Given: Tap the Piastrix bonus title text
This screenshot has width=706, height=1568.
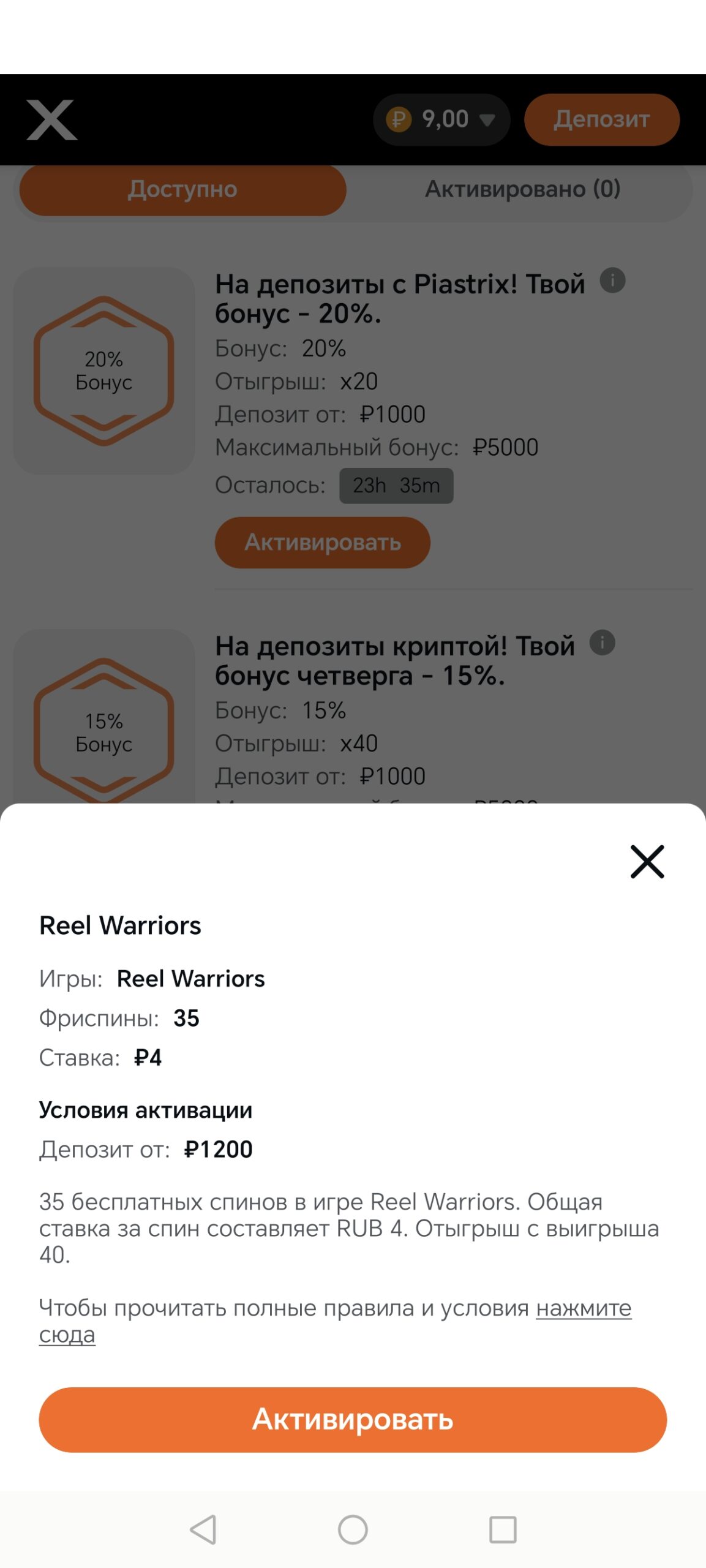Looking at the screenshot, I should click(x=399, y=298).
